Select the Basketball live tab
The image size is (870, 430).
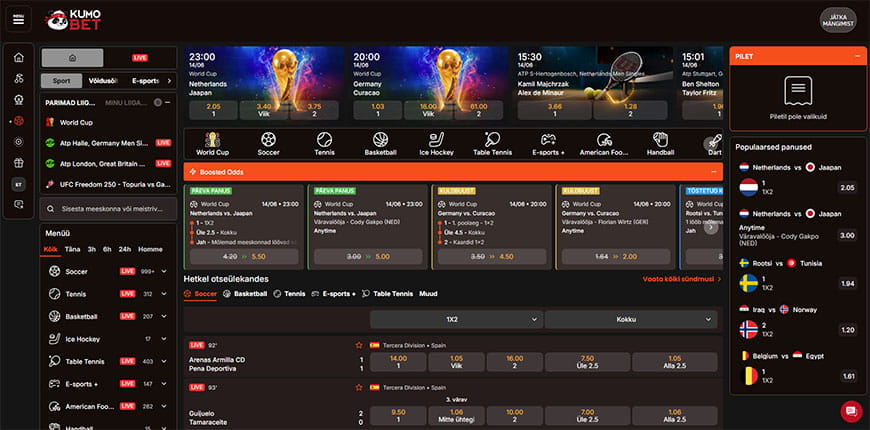point(245,294)
